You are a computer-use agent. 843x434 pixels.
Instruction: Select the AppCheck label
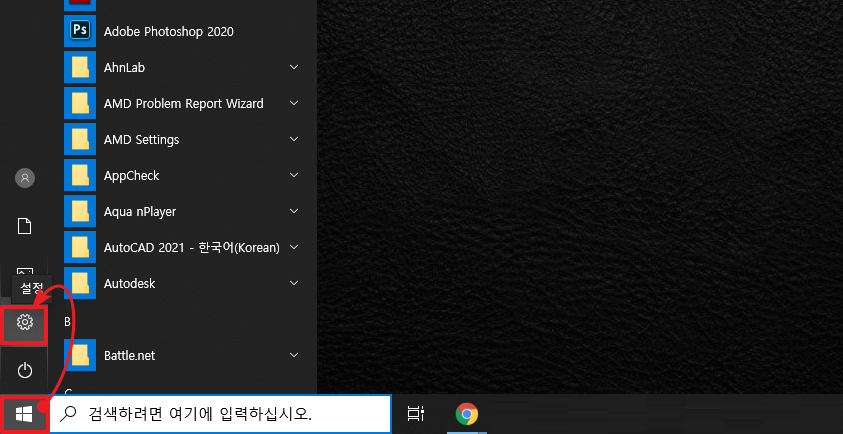click(132, 176)
